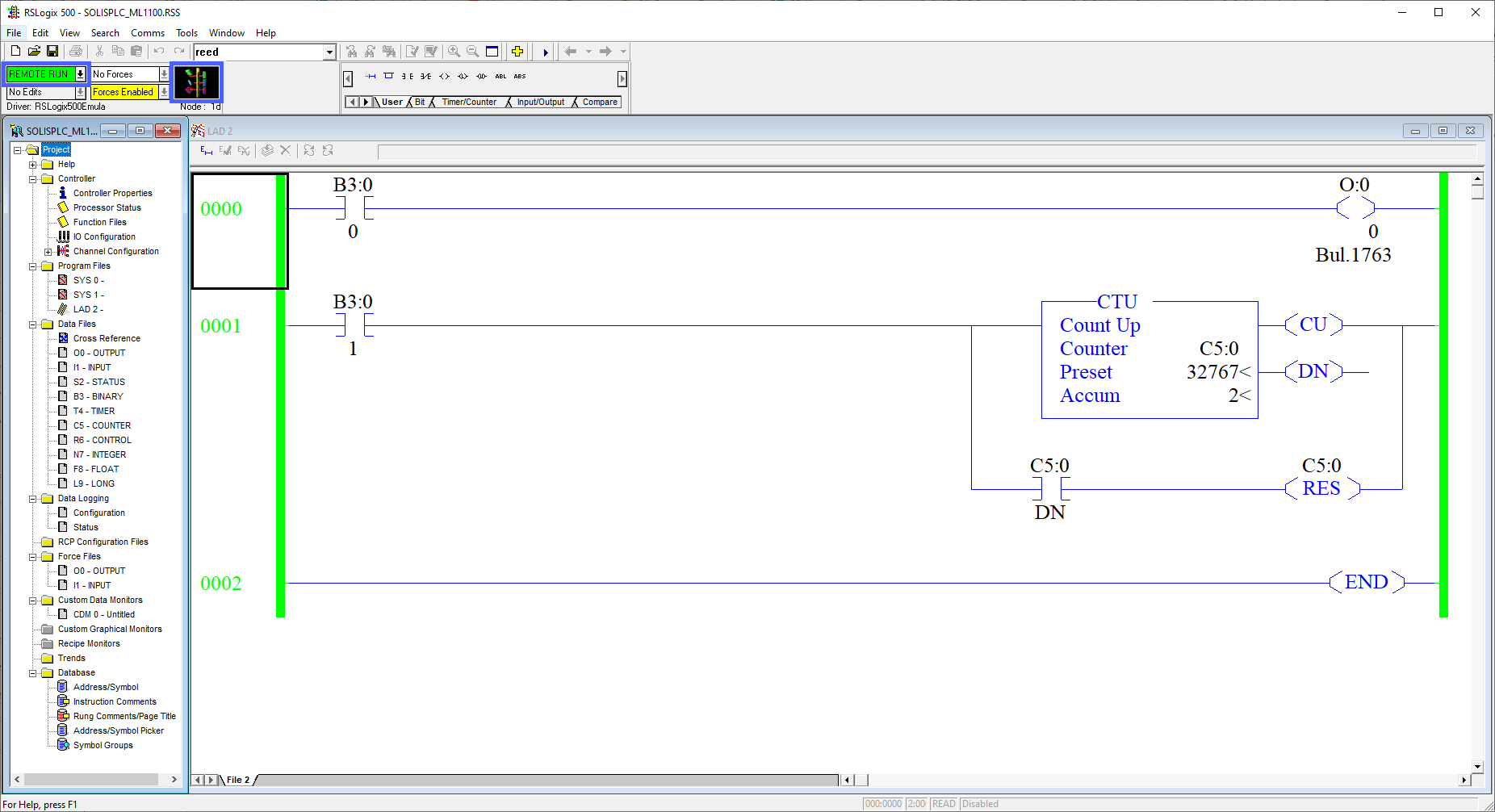
Task: Start execution with the blue run arrow
Action: tap(545, 51)
